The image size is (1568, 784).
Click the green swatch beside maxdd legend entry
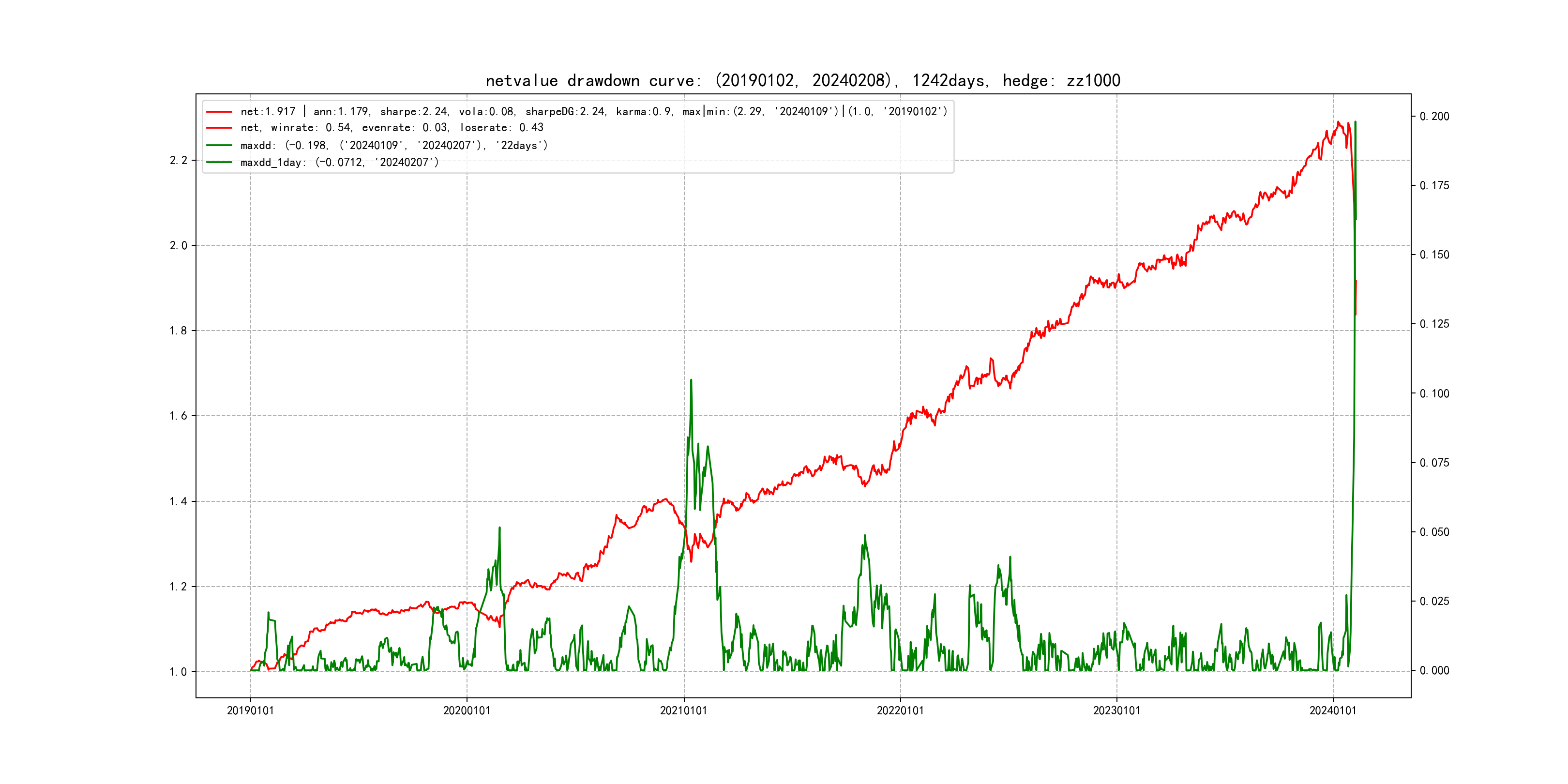coord(219,146)
